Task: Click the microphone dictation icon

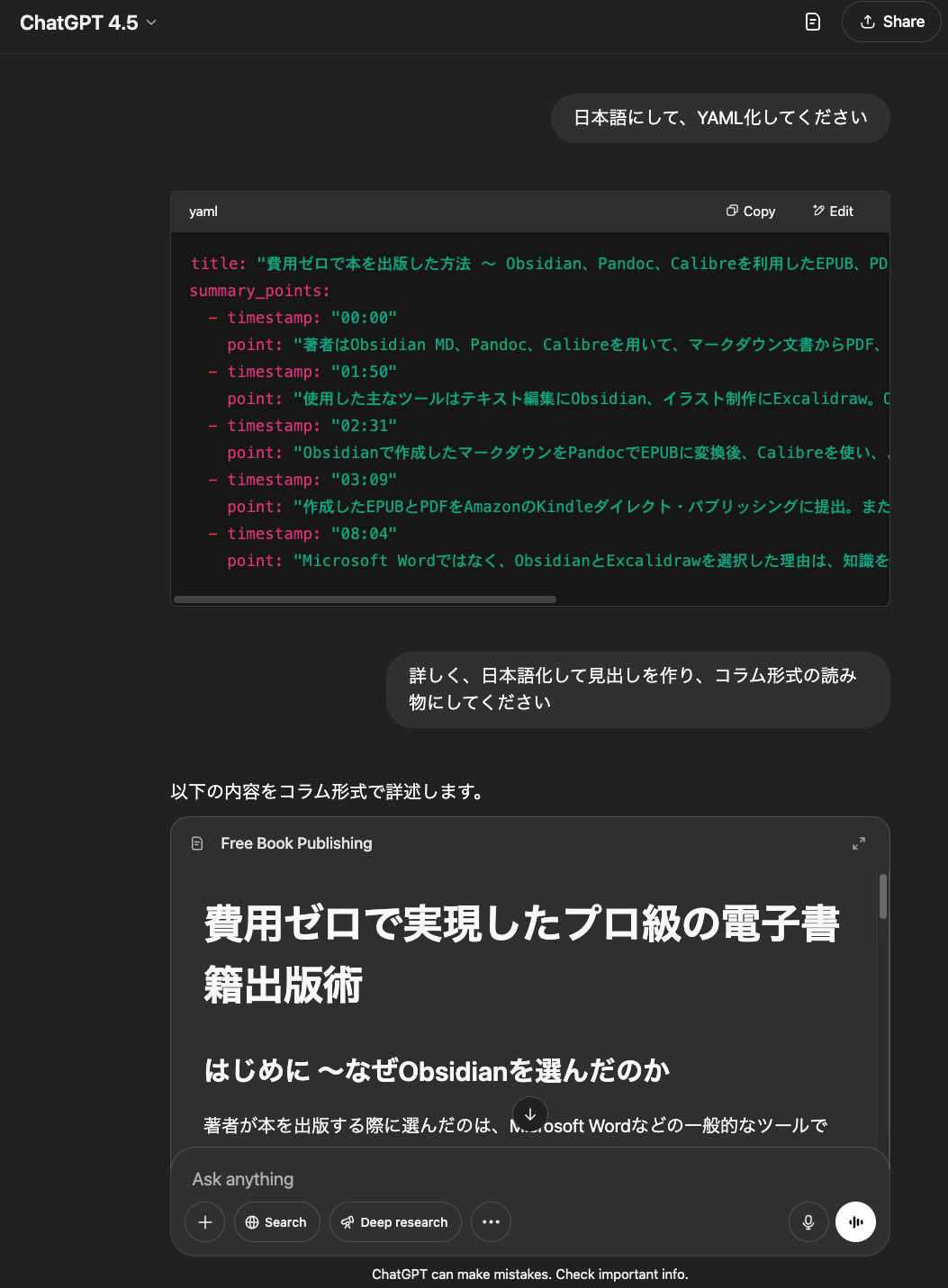Action: (x=808, y=1222)
